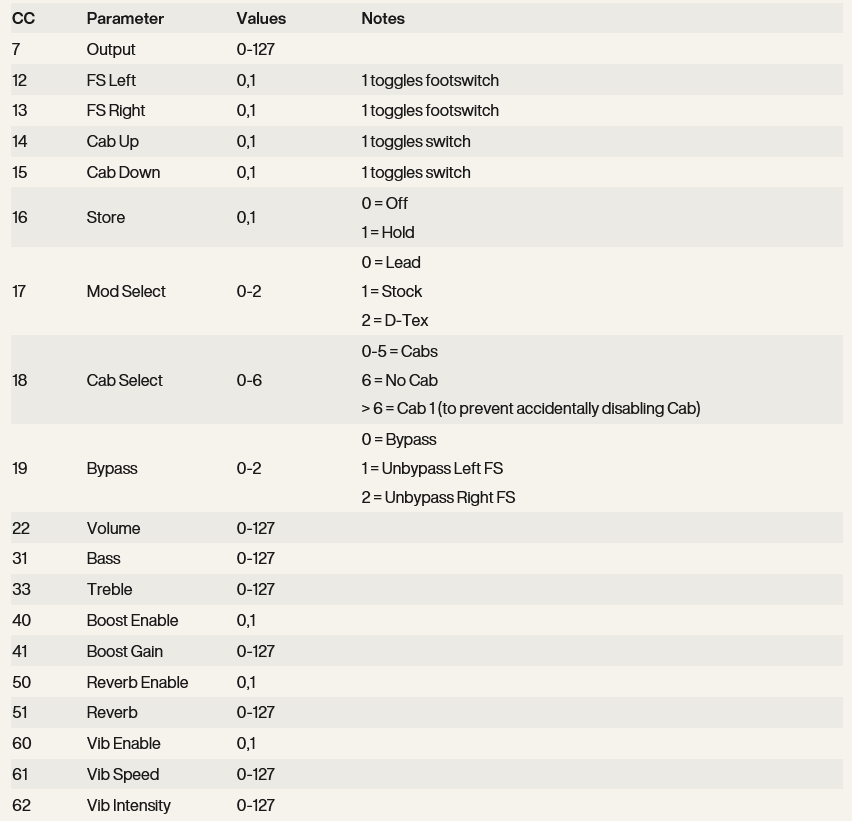The width and height of the screenshot is (852, 821).
Task: Select the '1 = Hold' note text
Action: pos(388,233)
